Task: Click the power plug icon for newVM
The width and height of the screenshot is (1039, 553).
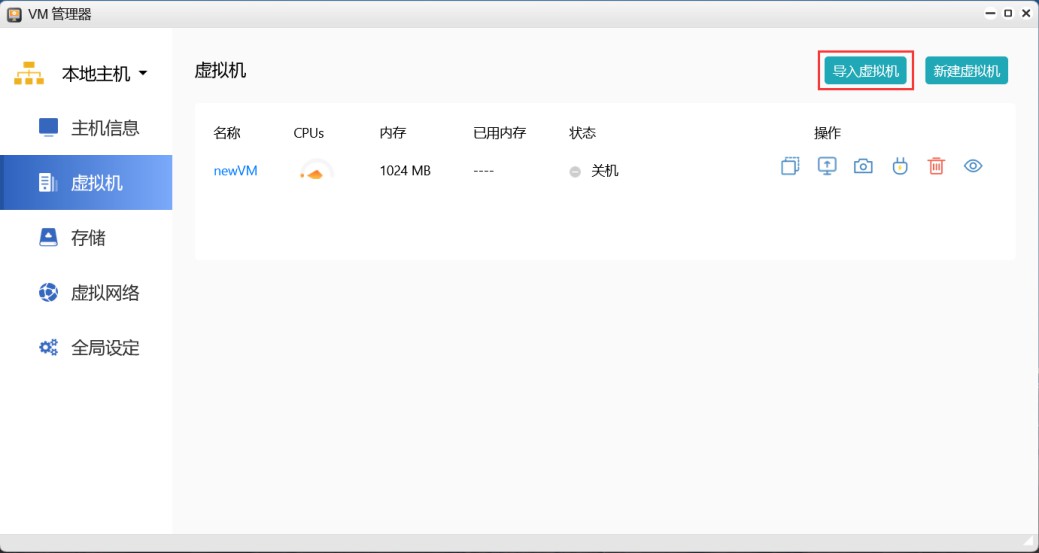Action: click(x=899, y=167)
